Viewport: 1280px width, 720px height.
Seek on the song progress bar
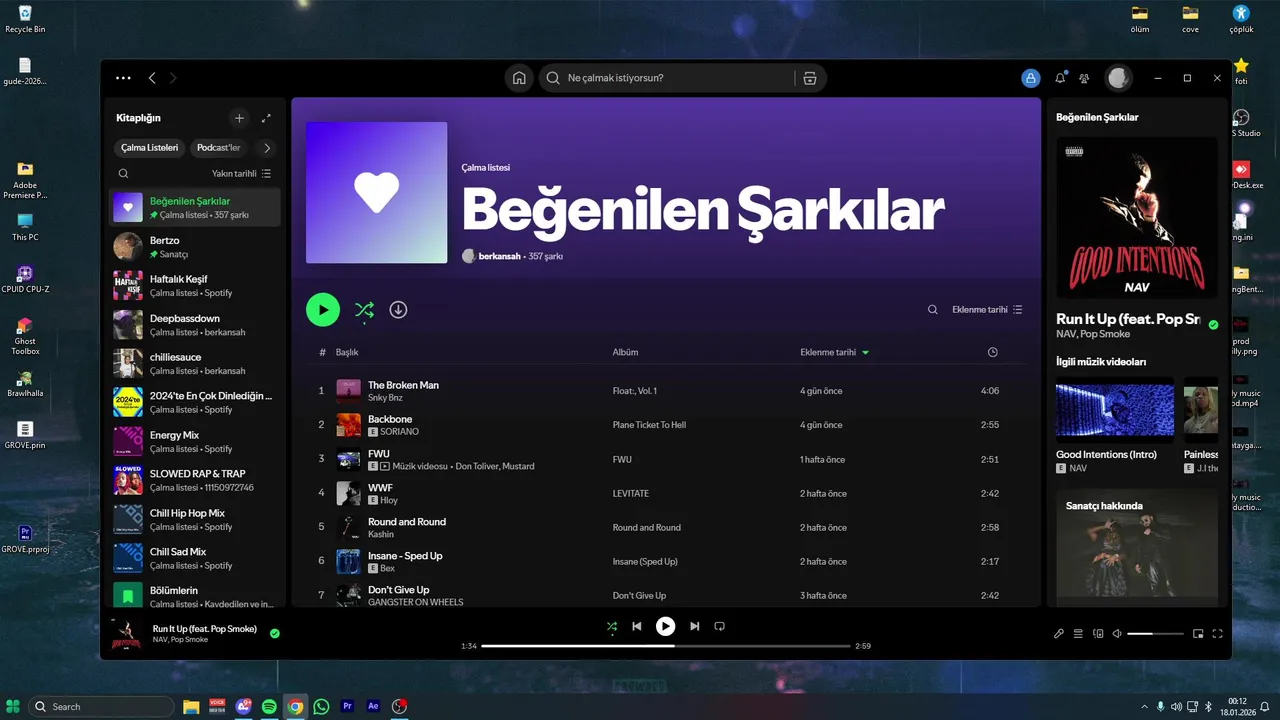click(665, 646)
